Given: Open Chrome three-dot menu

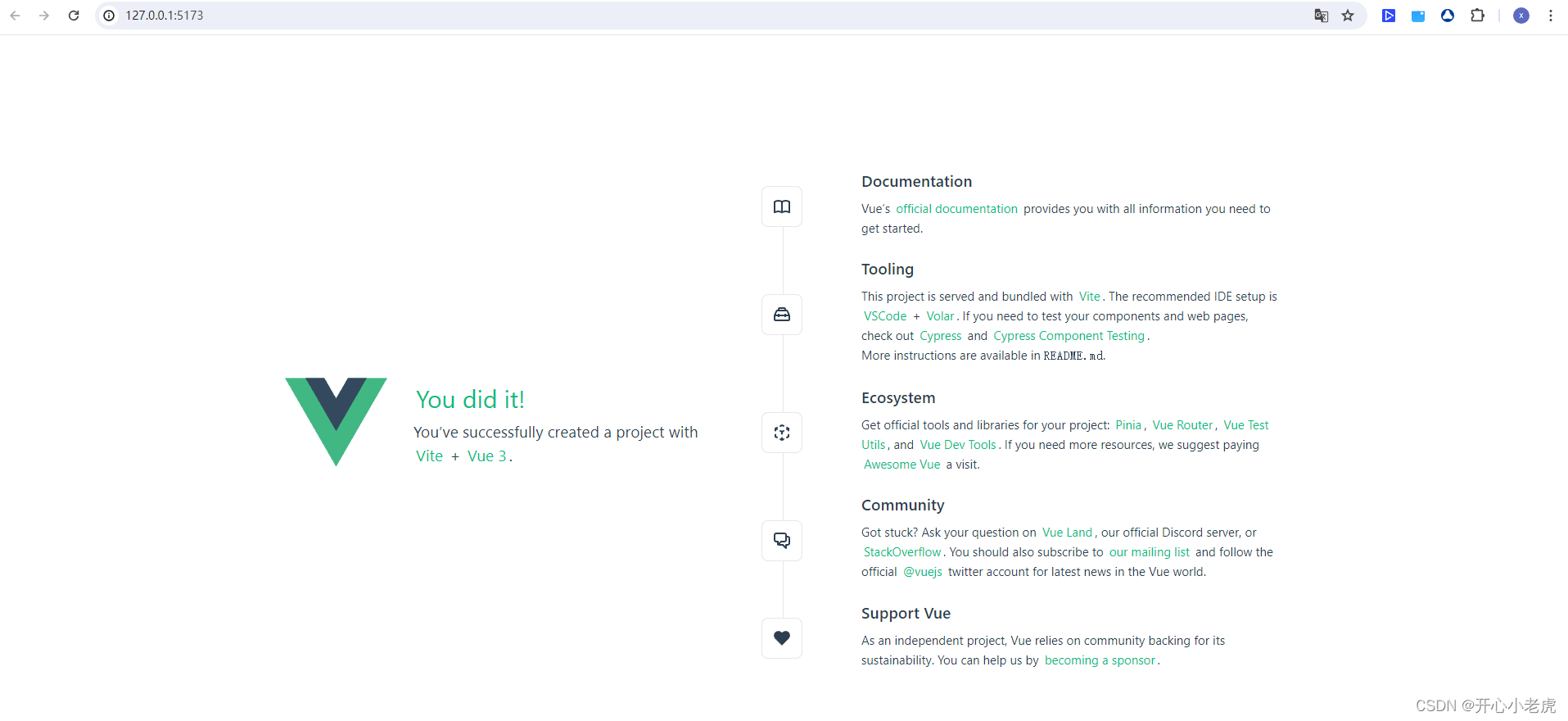Looking at the screenshot, I should [1551, 16].
